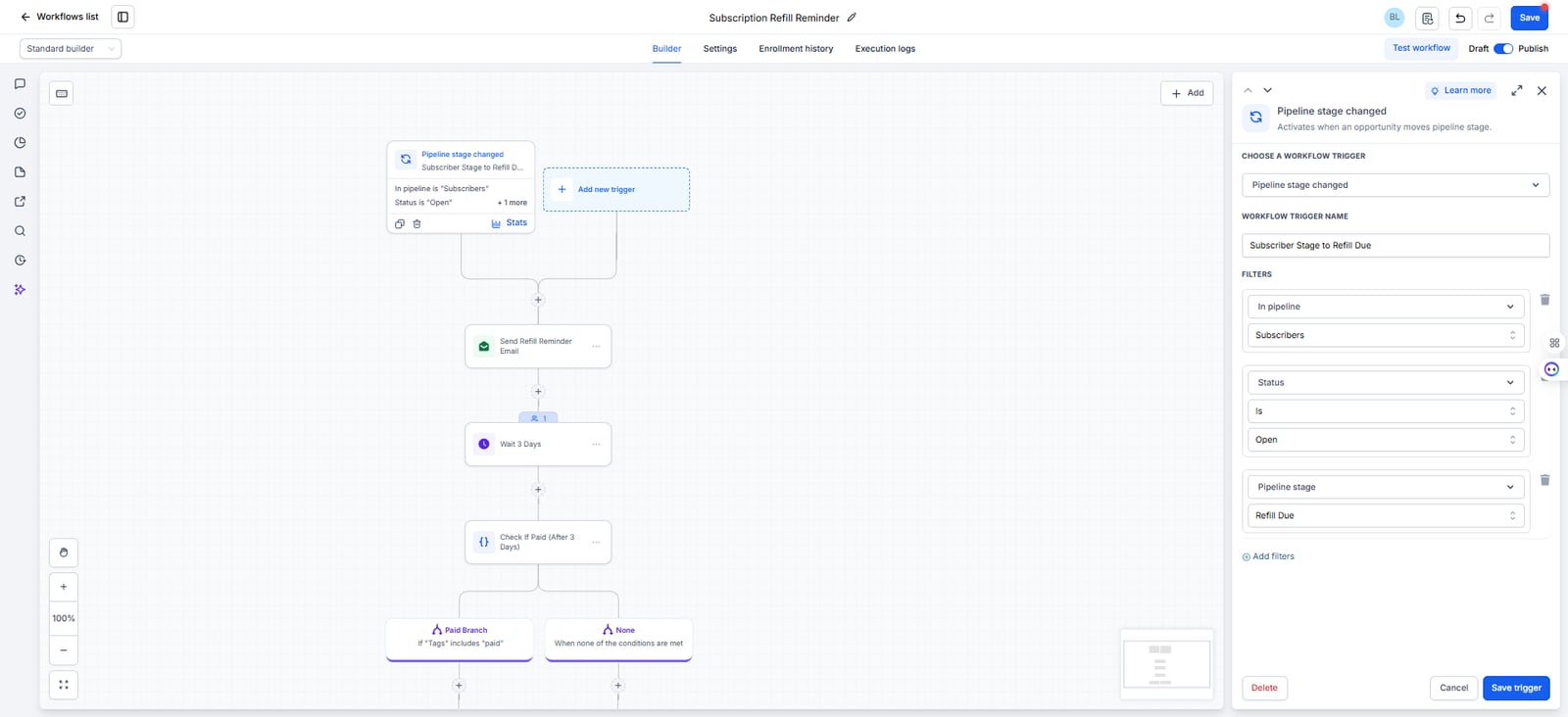Switch to the Builder tab
The image size is (1568, 717).
point(666,49)
